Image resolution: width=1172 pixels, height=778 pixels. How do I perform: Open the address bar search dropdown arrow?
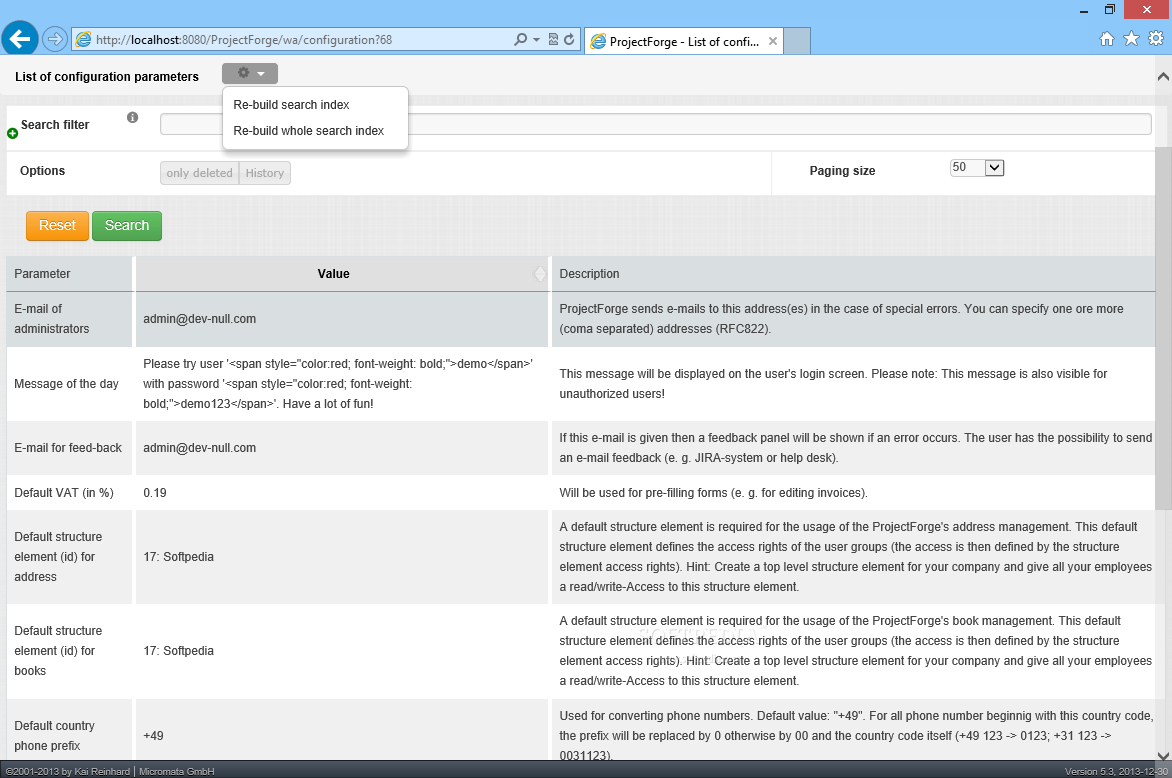coord(536,40)
